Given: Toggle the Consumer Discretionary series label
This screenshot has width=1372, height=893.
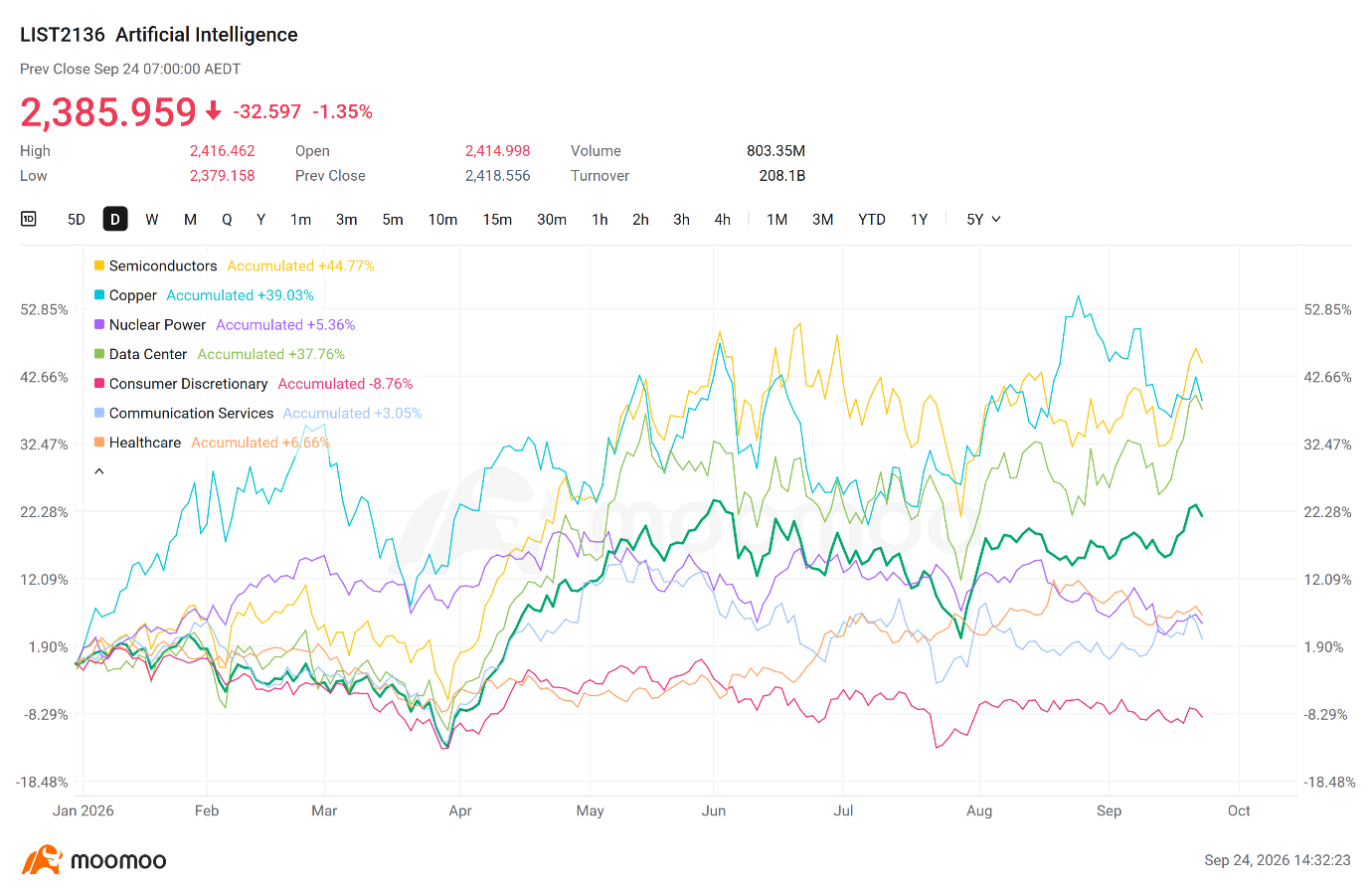Looking at the screenshot, I should (189, 383).
